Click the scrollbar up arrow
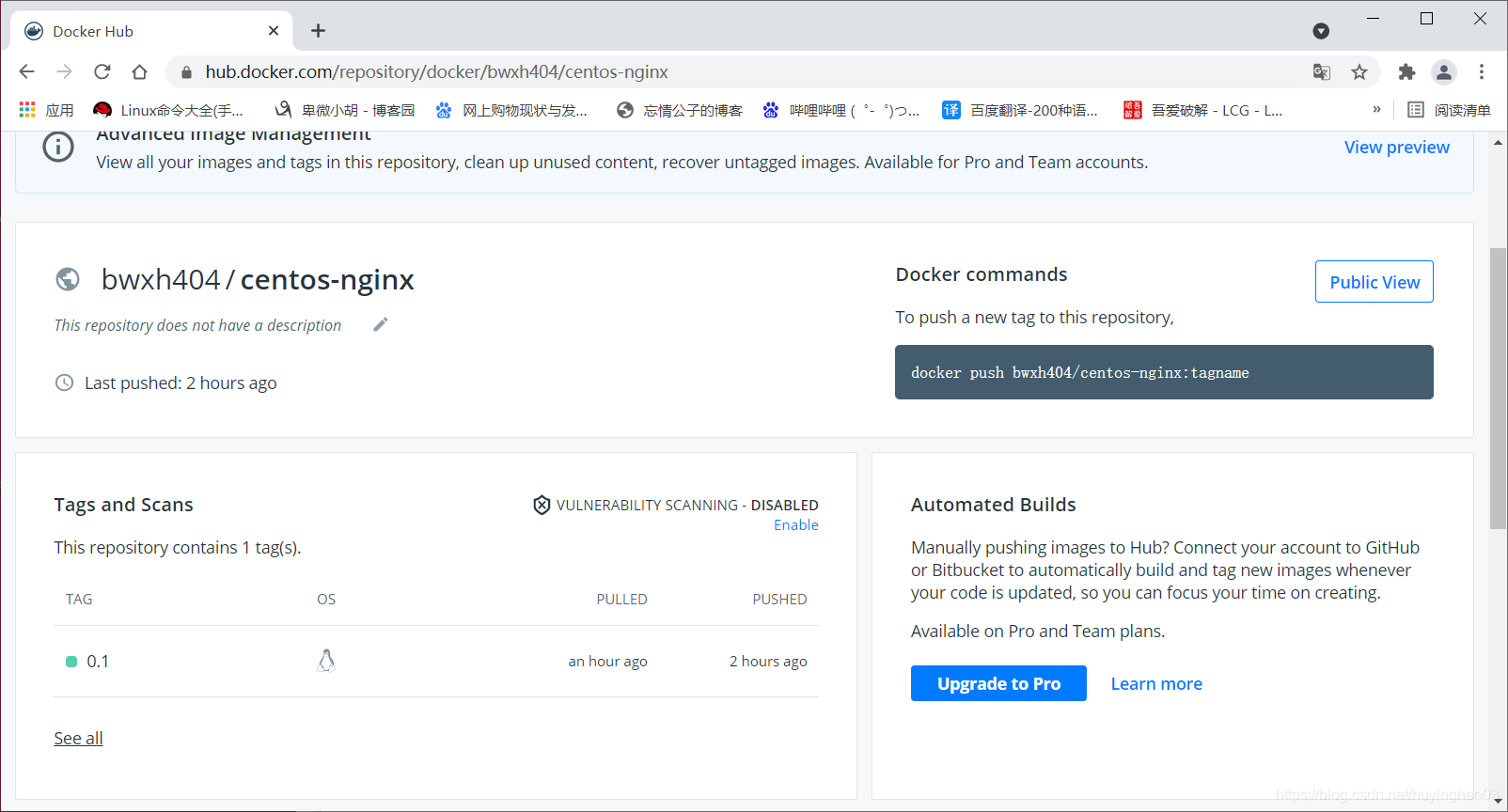1508x812 pixels. pyautogui.click(x=1498, y=143)
